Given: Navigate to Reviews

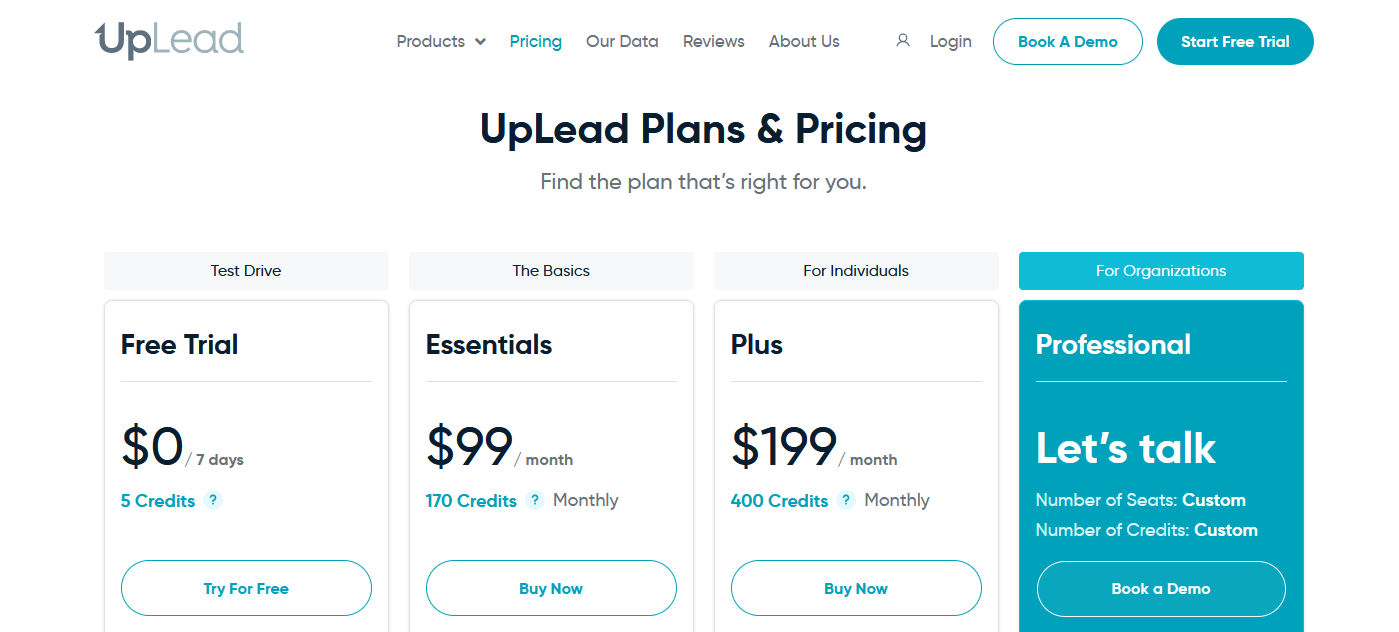Looking at the screenshot, I should (x=713, y=42).
